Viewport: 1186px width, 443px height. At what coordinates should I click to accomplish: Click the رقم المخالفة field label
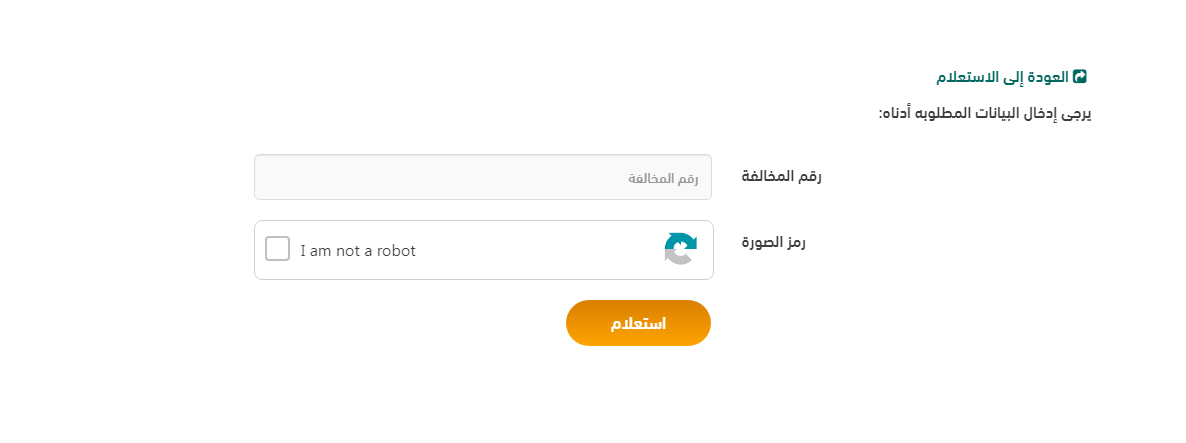tap(781, 176)
